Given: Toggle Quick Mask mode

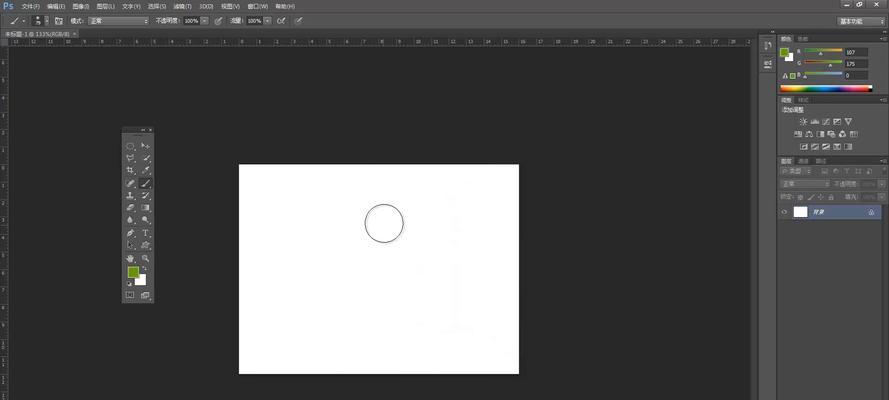Looking at the screenshot, I should click(x=130, y=295).
